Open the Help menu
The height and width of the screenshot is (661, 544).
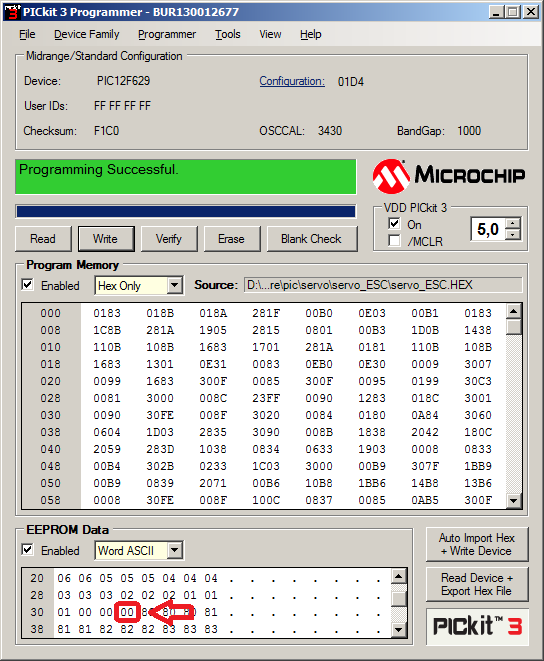click(x=311, y=34)
